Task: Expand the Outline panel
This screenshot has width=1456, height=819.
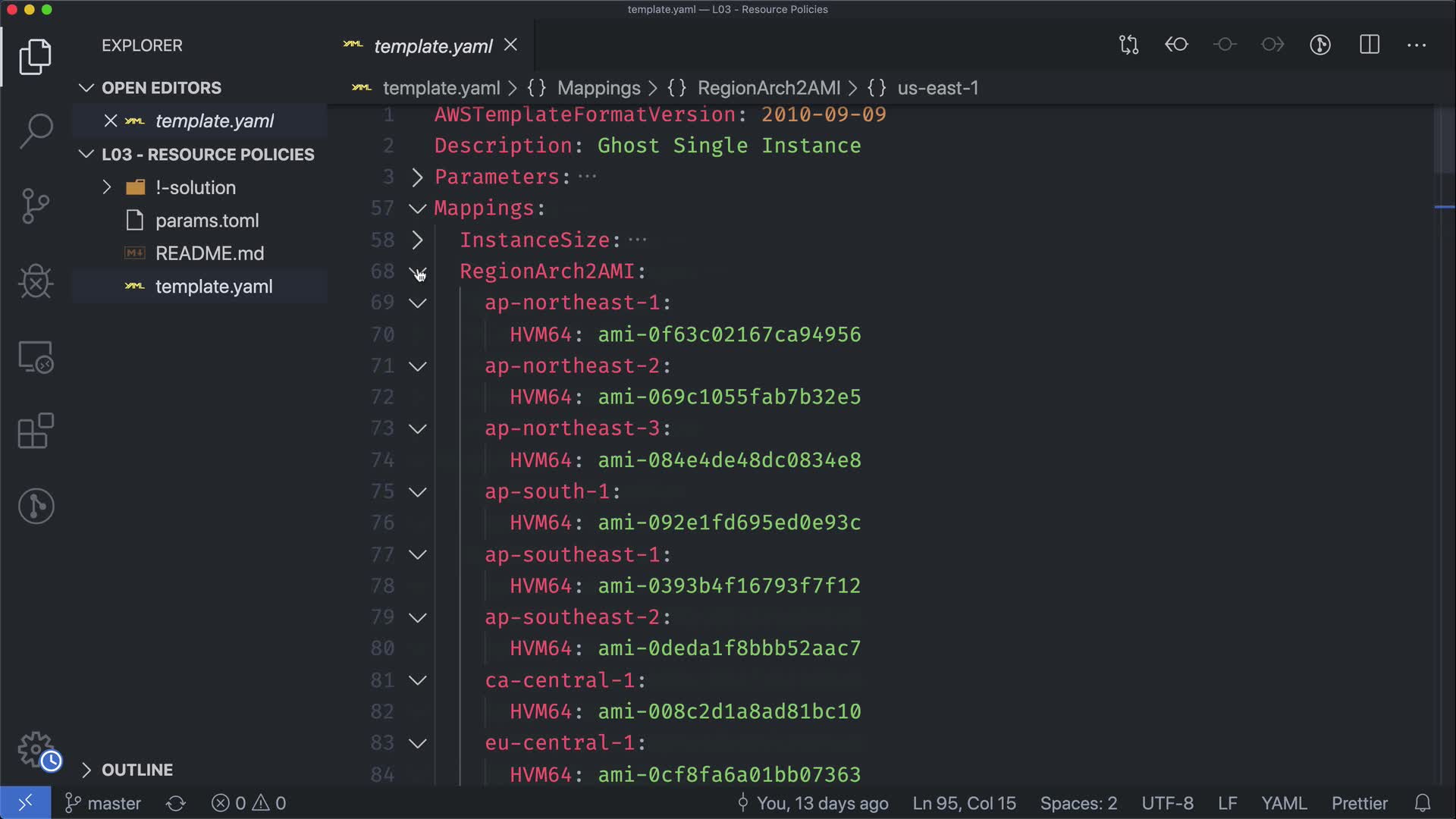Action: 136,770
